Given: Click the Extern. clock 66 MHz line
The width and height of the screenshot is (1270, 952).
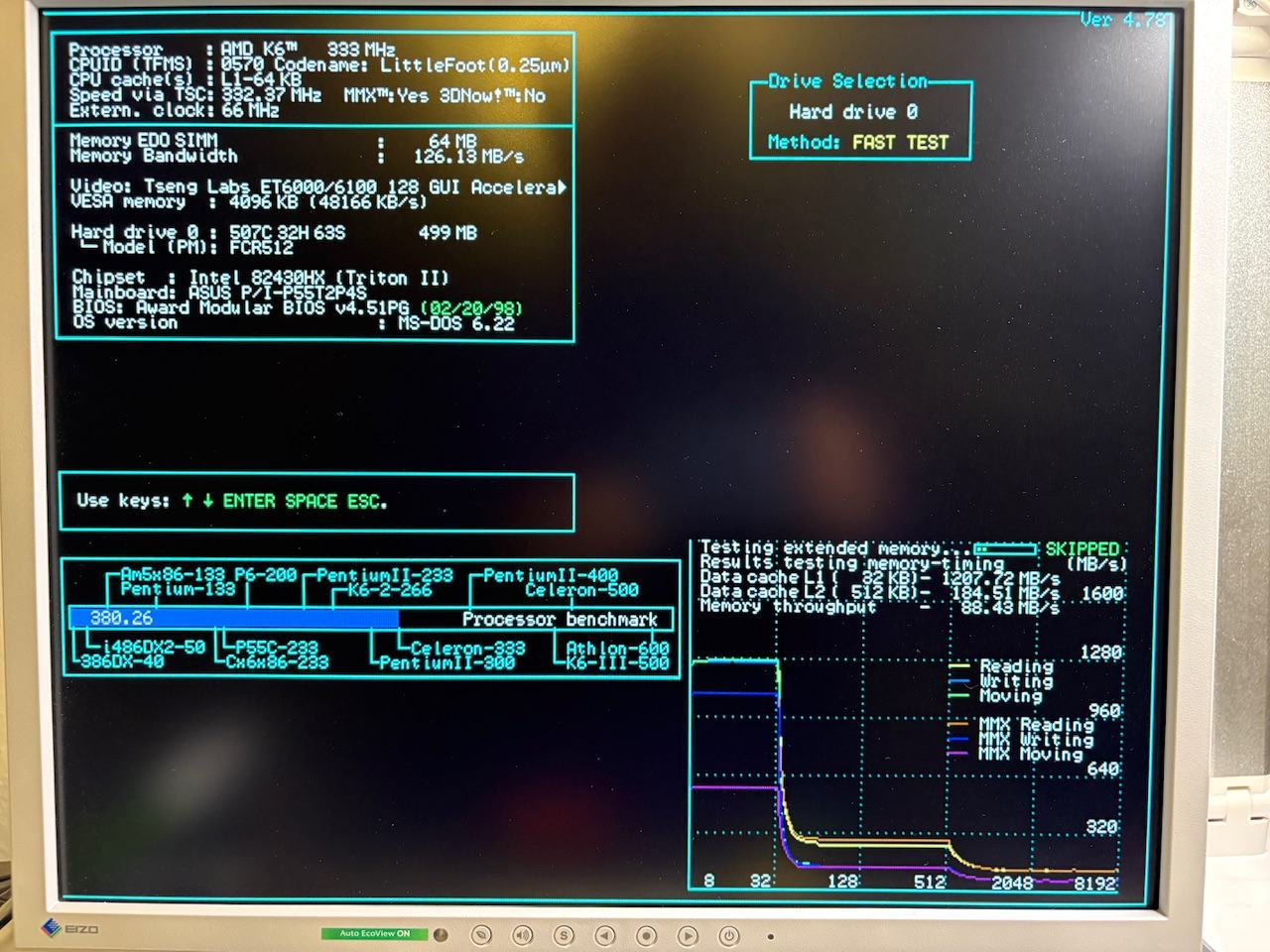Looking at the screenshot, I should click(x=175, y=111).
